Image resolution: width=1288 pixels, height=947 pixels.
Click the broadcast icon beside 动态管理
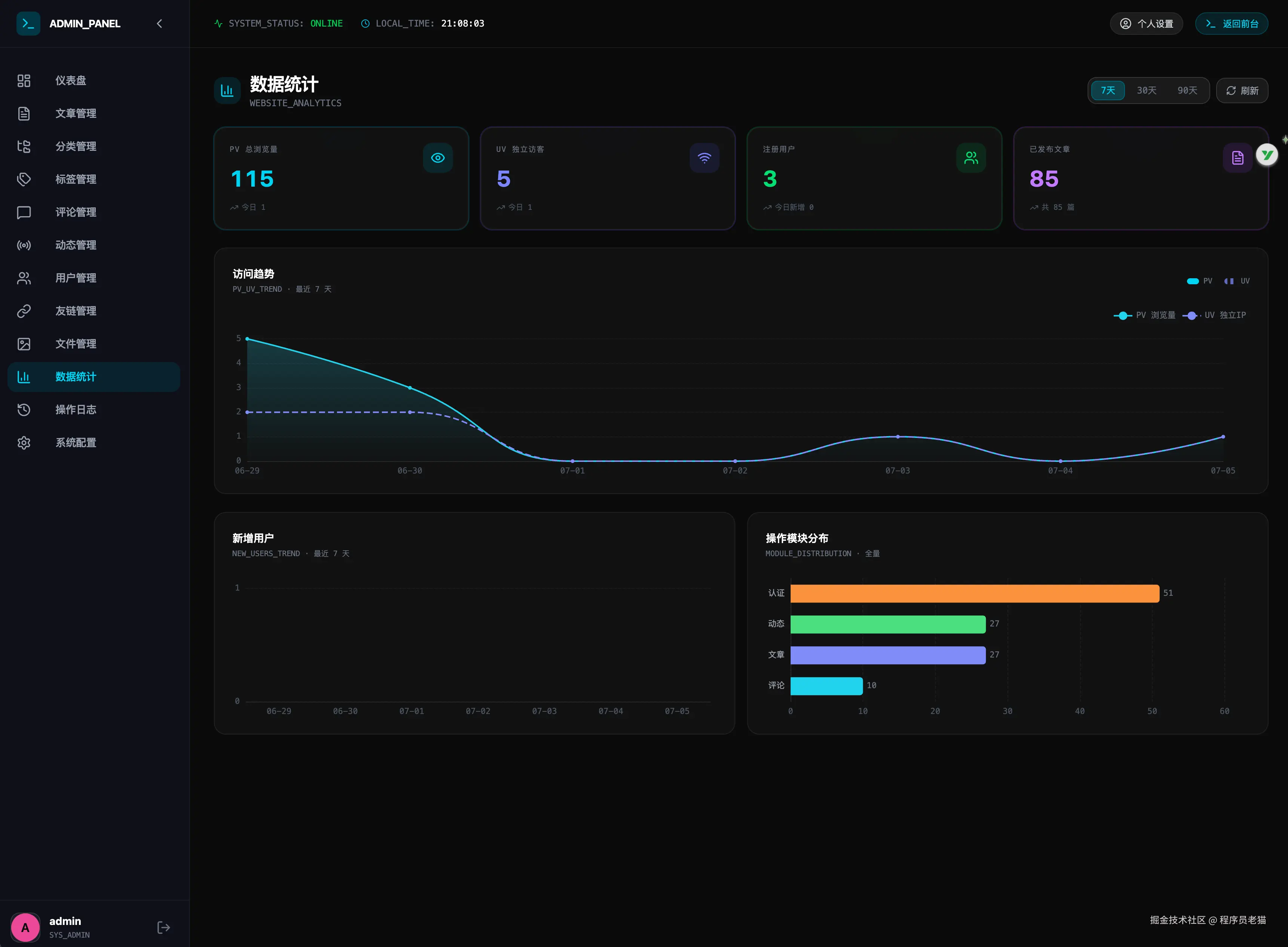[x=24, y=245]
